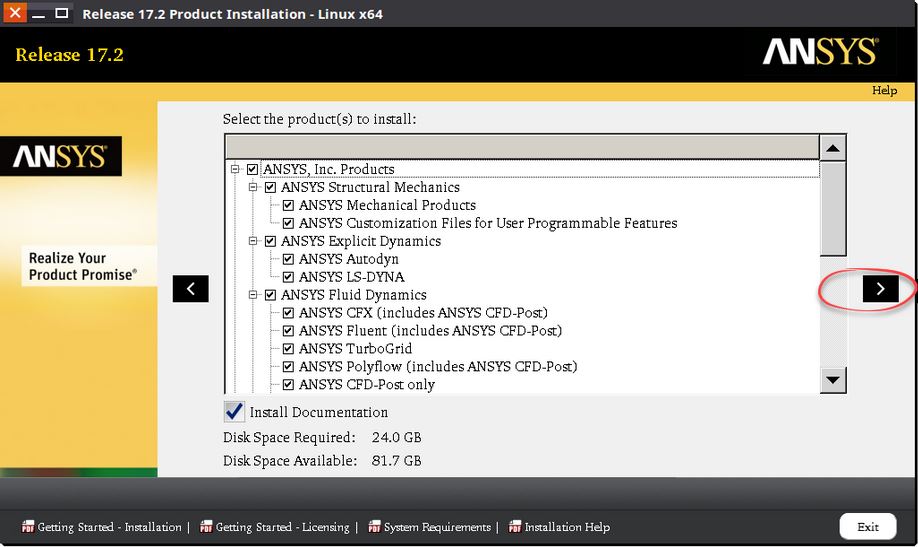
Task: Click the Install Documentation label
Action: click(x=318, y=412)
